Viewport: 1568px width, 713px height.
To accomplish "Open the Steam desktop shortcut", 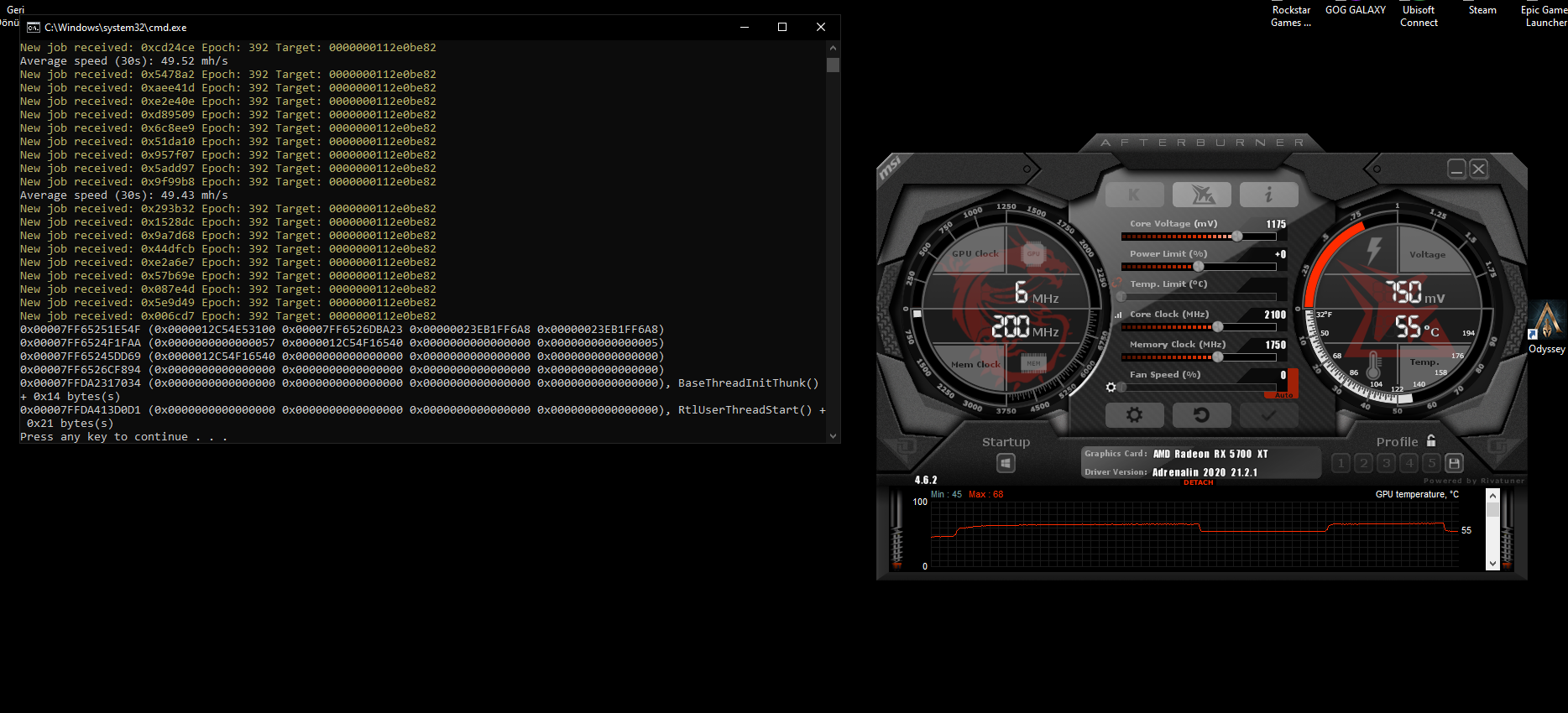I will pos(1482,10).
